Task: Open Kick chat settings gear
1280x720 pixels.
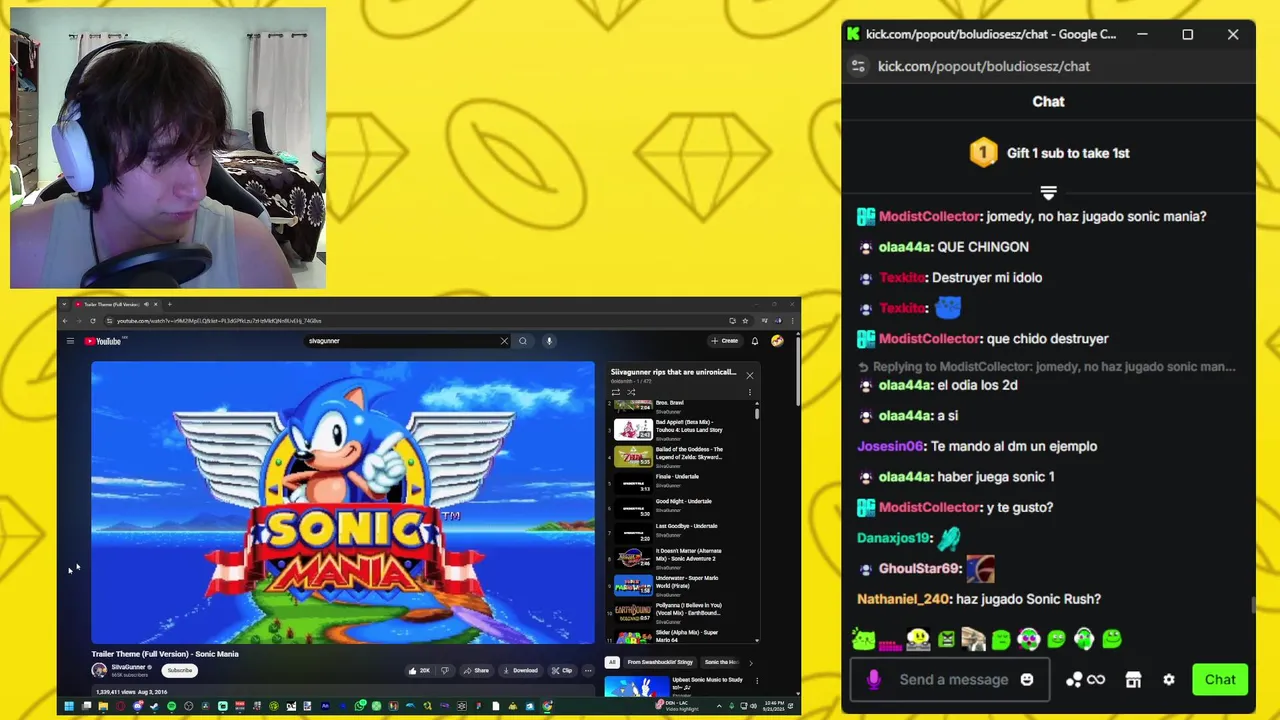Action: 1168,680
